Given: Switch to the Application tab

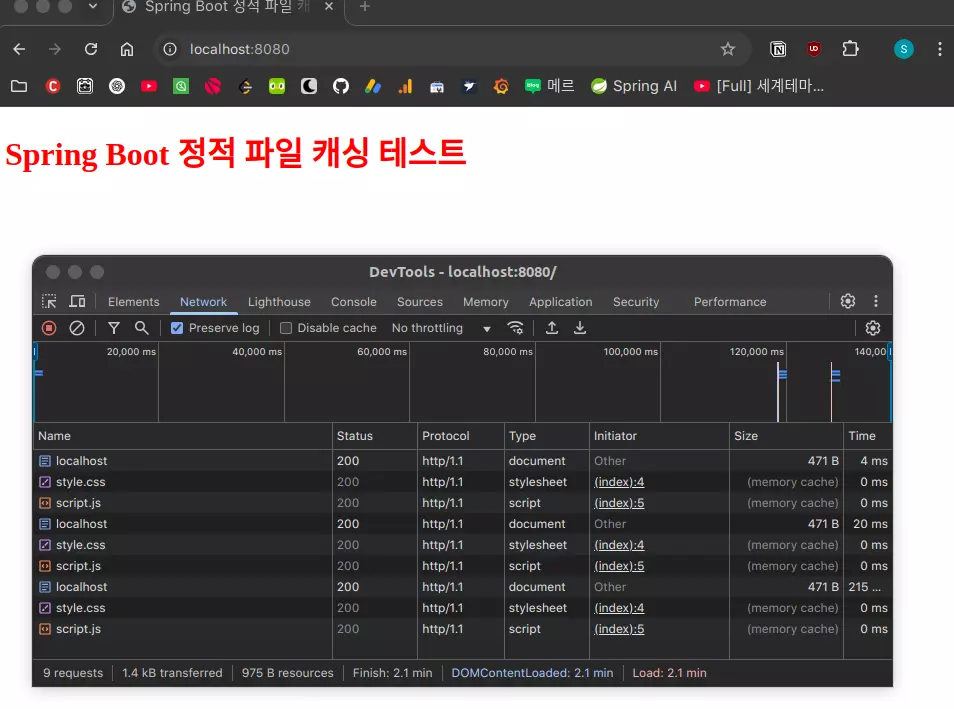Looking at the screenshot, I should (560, 302).
